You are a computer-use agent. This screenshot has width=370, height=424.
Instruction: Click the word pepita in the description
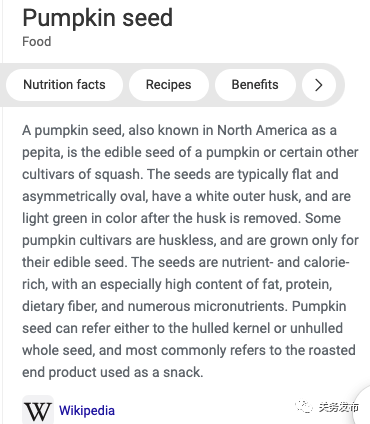[x=41, y=153]
